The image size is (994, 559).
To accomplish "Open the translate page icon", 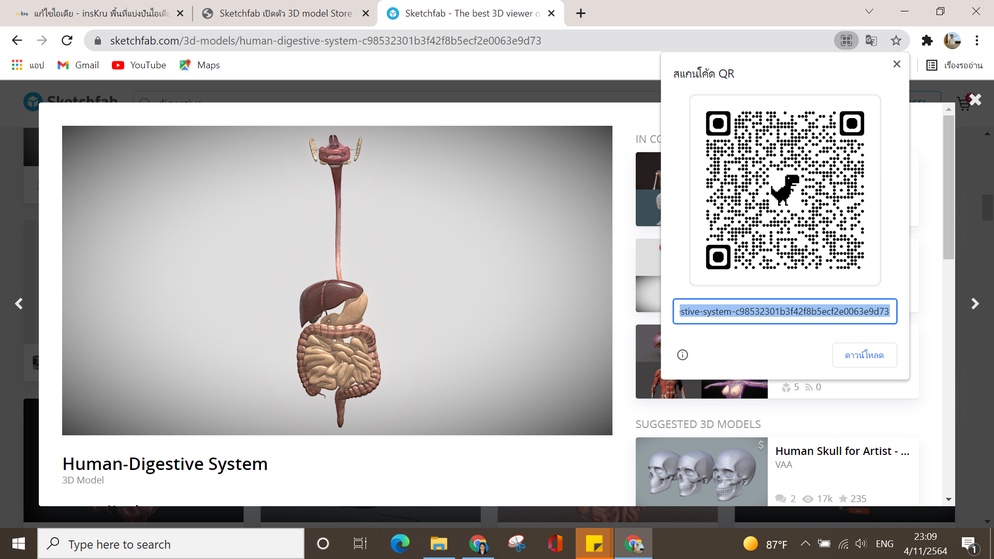I will point(871,41).
